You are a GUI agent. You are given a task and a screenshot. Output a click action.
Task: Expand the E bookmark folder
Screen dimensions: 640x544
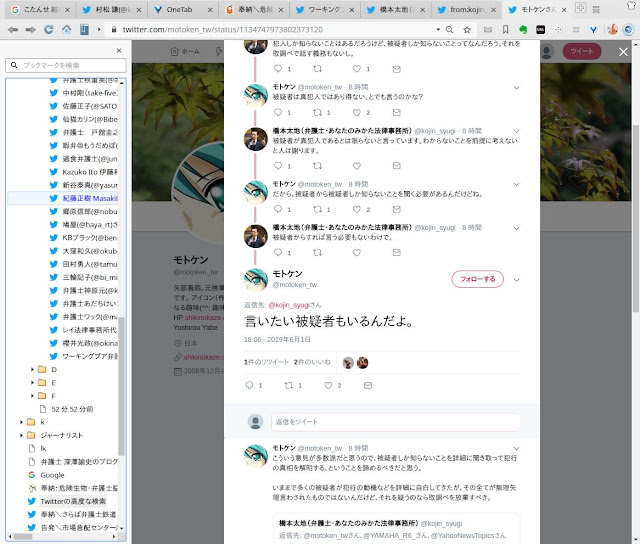(x=32, y=382)
